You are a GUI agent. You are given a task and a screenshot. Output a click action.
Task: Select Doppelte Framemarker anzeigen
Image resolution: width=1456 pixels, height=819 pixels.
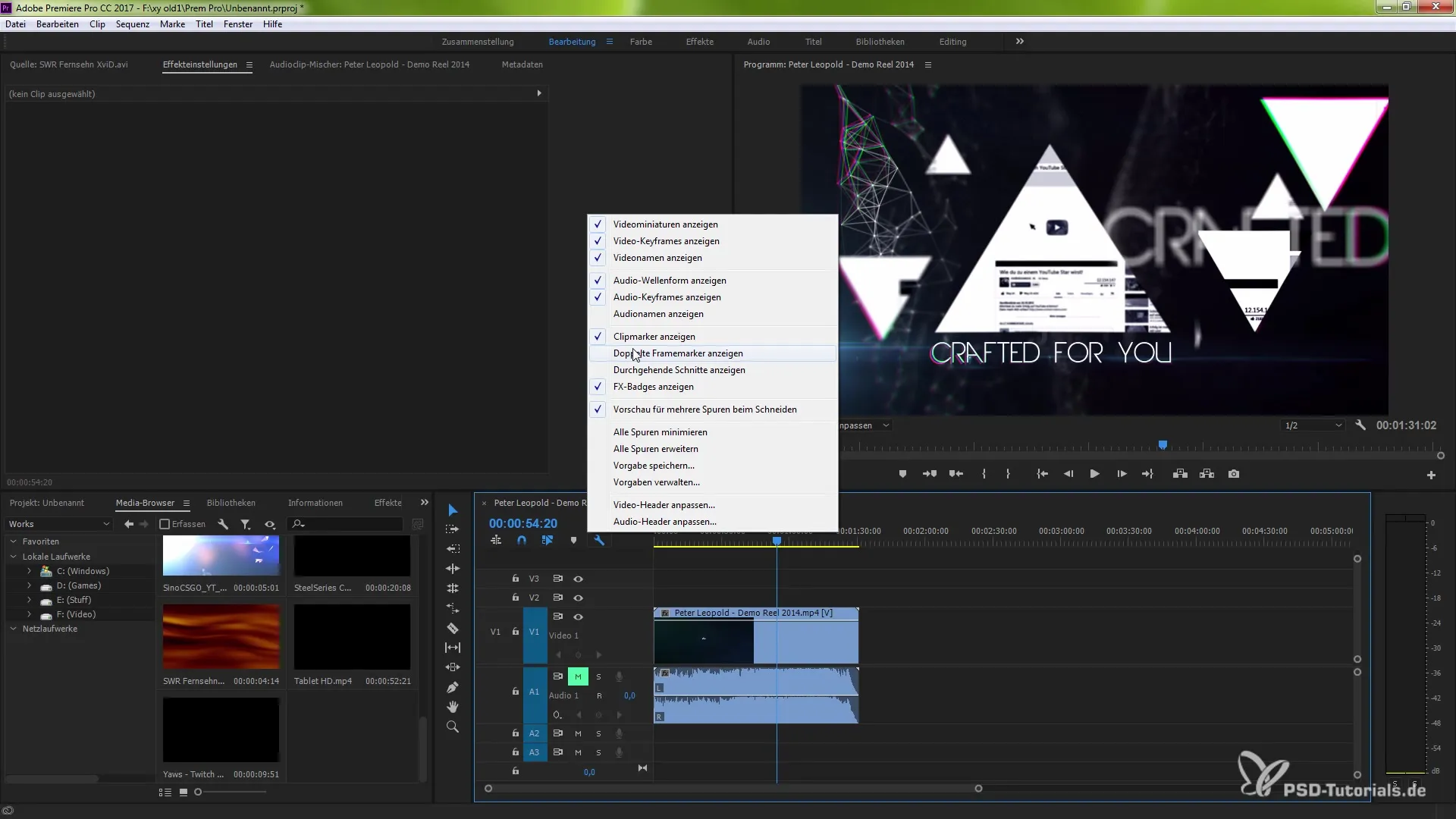[713, 353]
